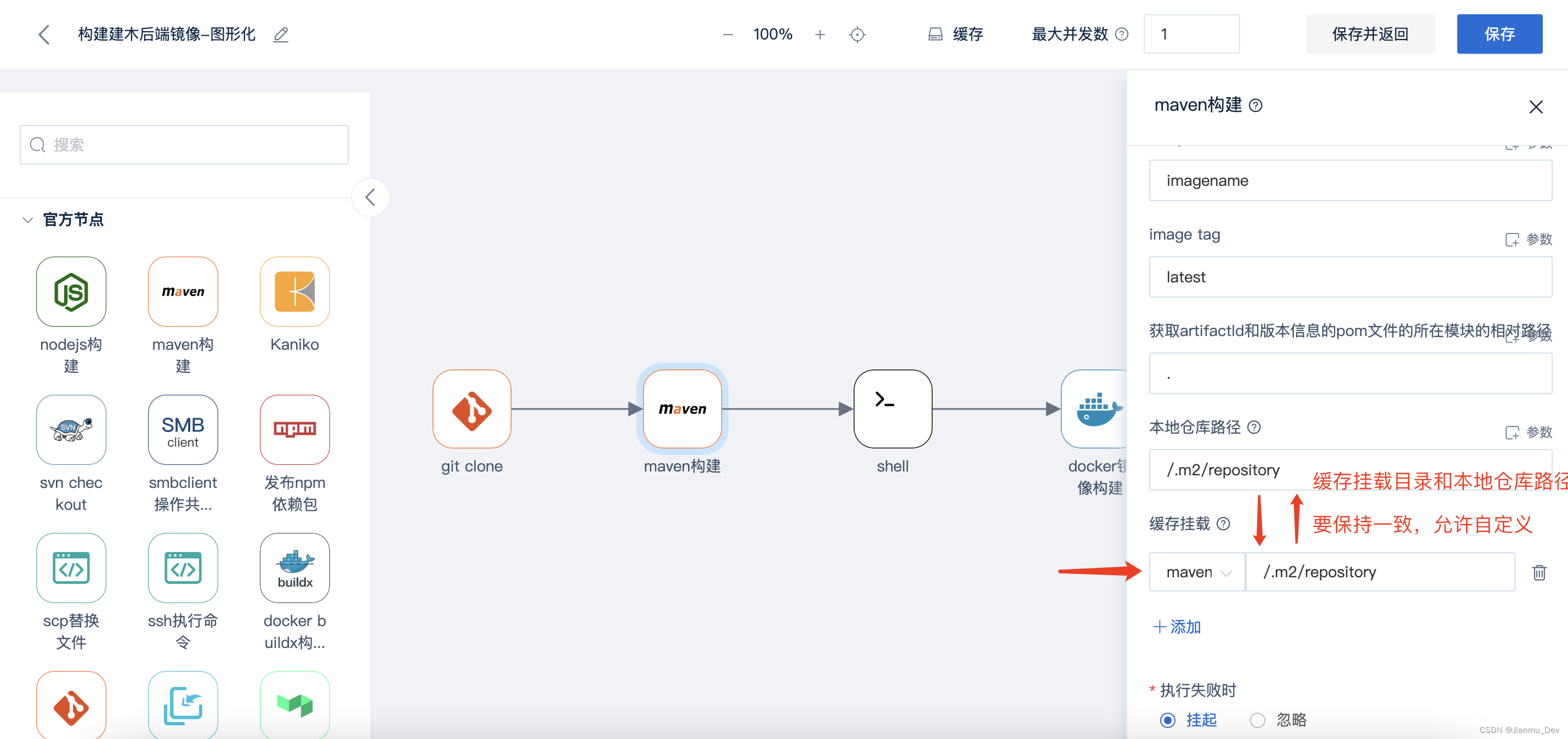Click the maven构建 node on canvas
This screenshot has height=739, width=1568.
click(683, 409)
